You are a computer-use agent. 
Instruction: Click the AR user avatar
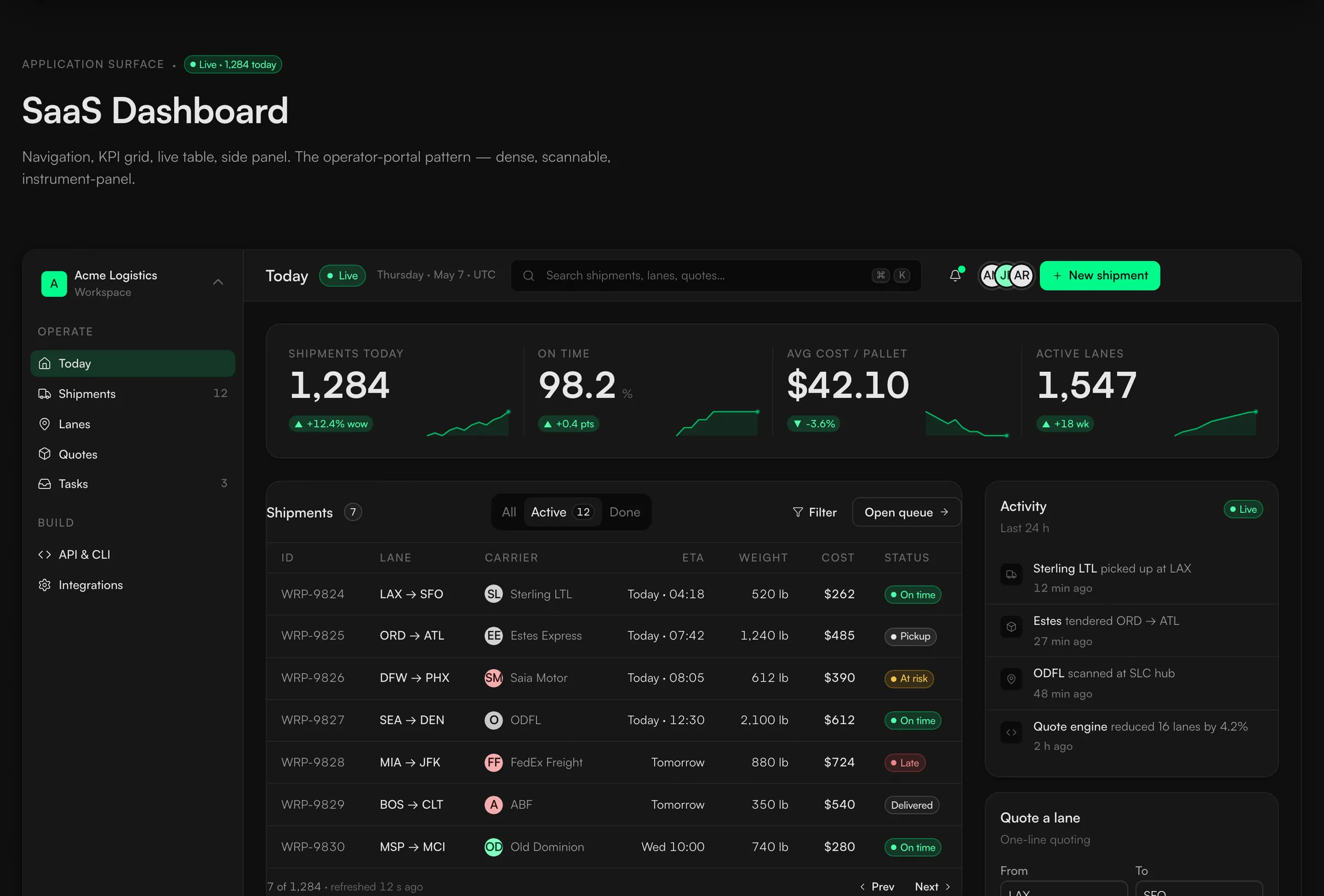[1022, 276]
